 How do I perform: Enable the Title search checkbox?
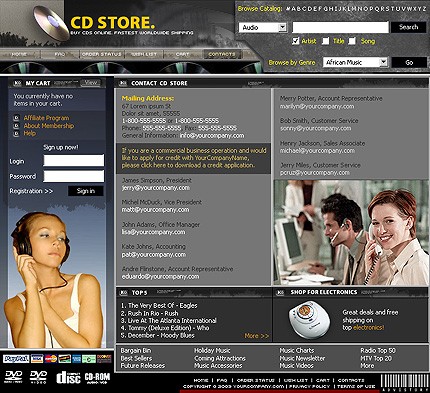pos(326,41)
